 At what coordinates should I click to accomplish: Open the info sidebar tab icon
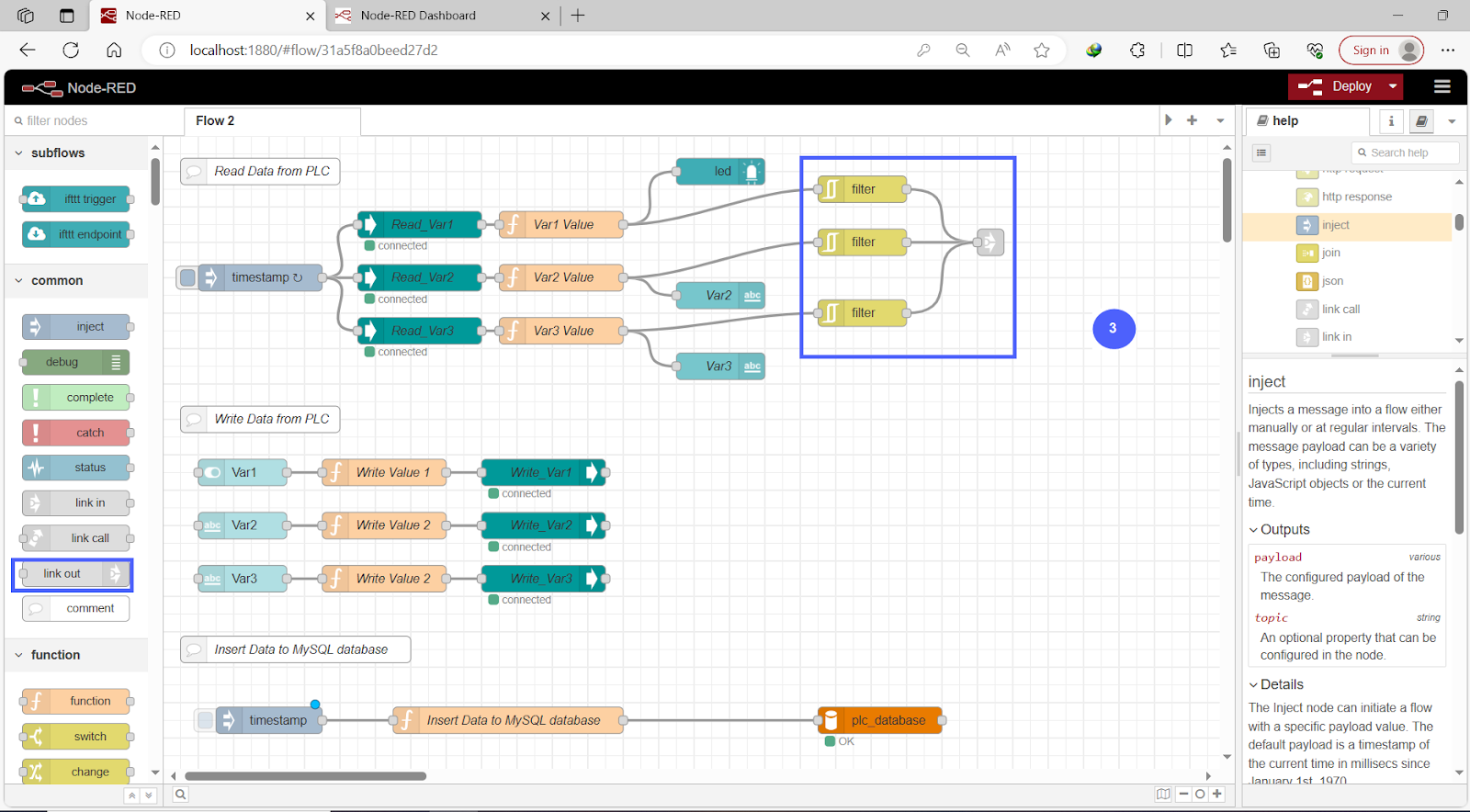1391,120
